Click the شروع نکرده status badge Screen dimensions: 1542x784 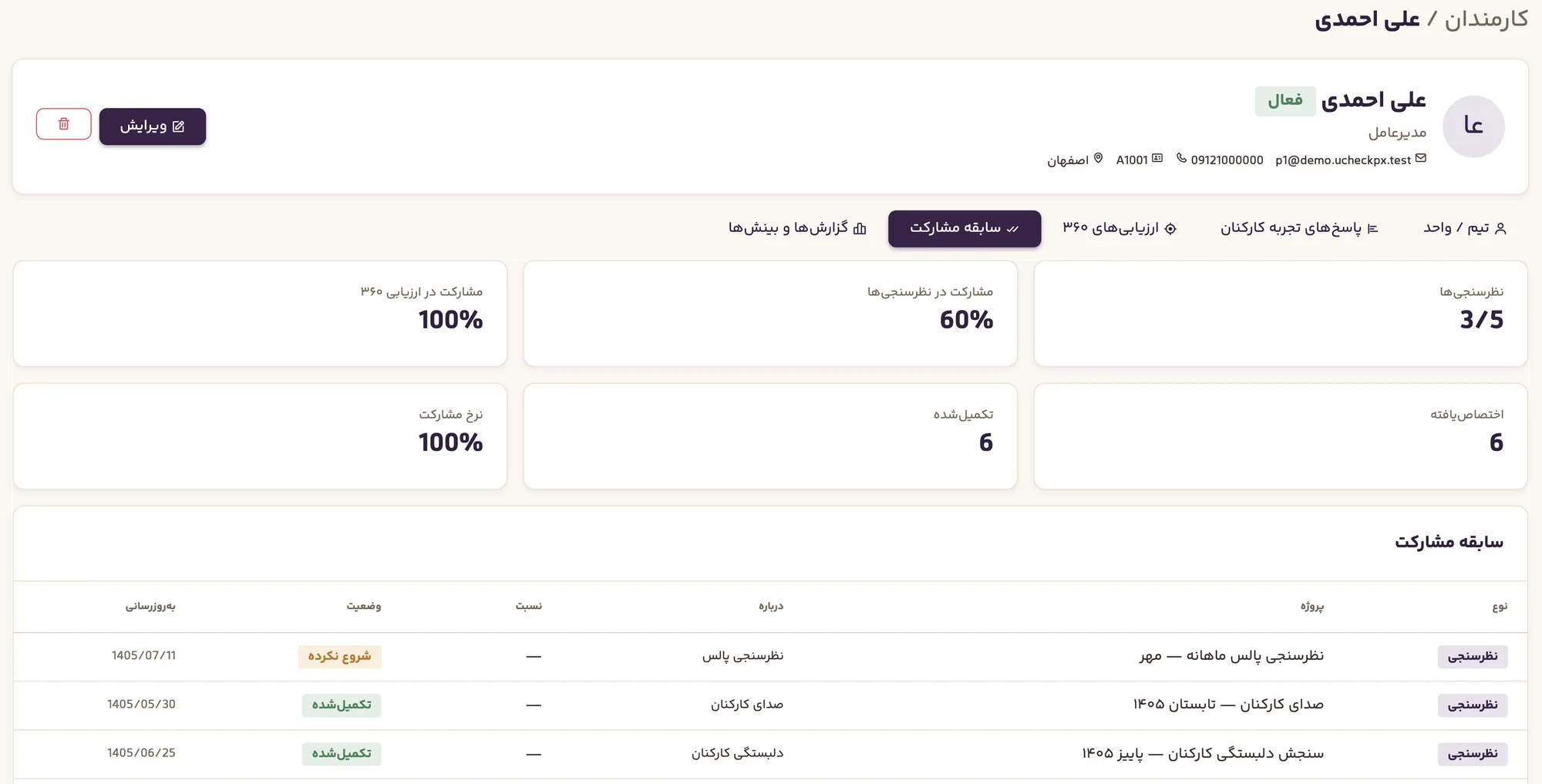click(340, 657)
